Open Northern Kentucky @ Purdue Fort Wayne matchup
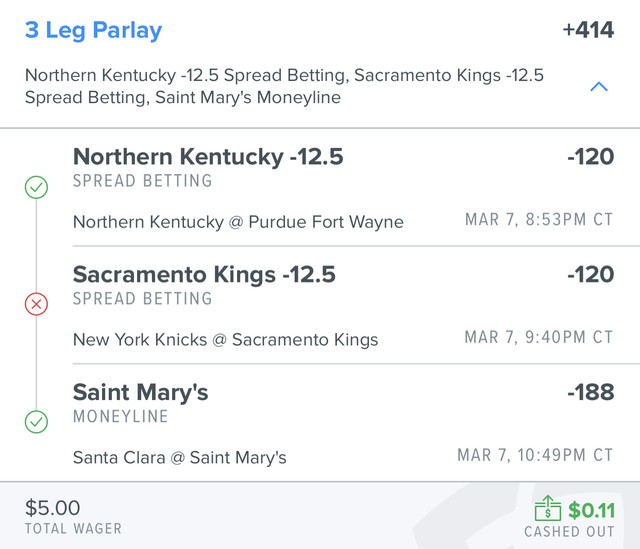Screen dimensions: 640x549 pyautogui.click(x=238, y=222)
